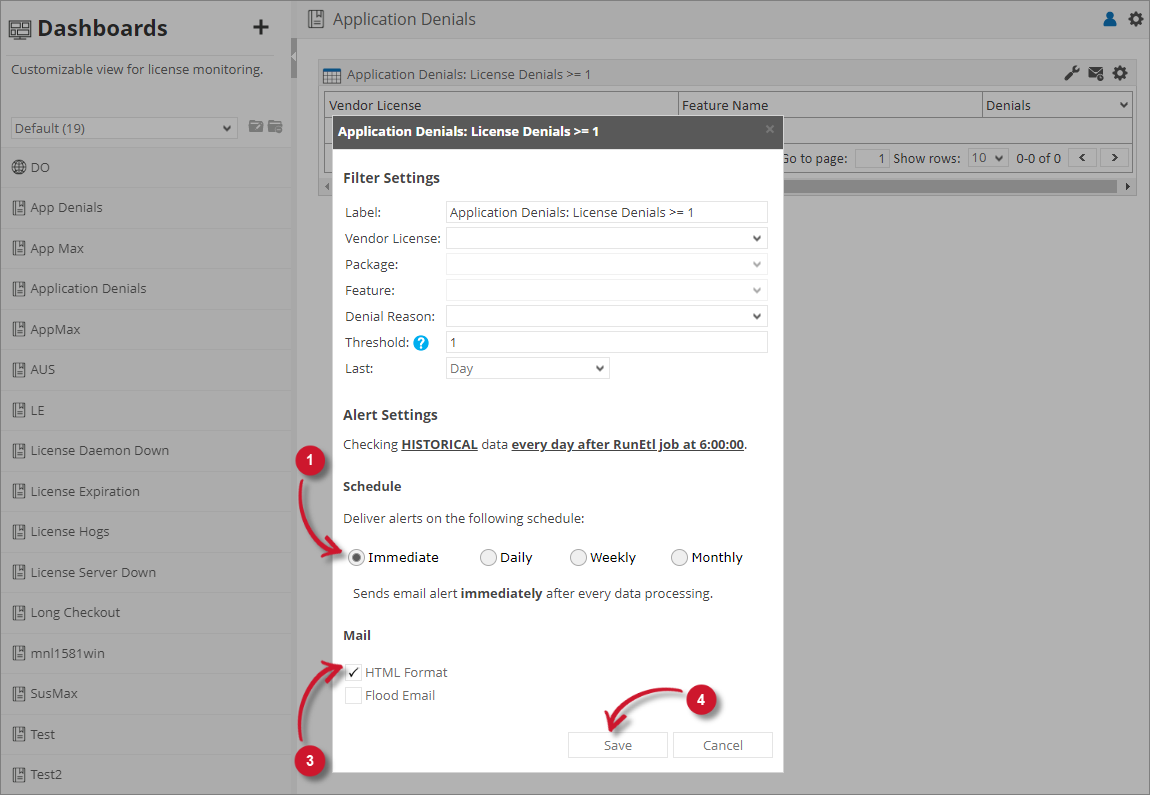Close the Application Denials dialog with X
The image size is (1150, 795).
tap(769, 130)
